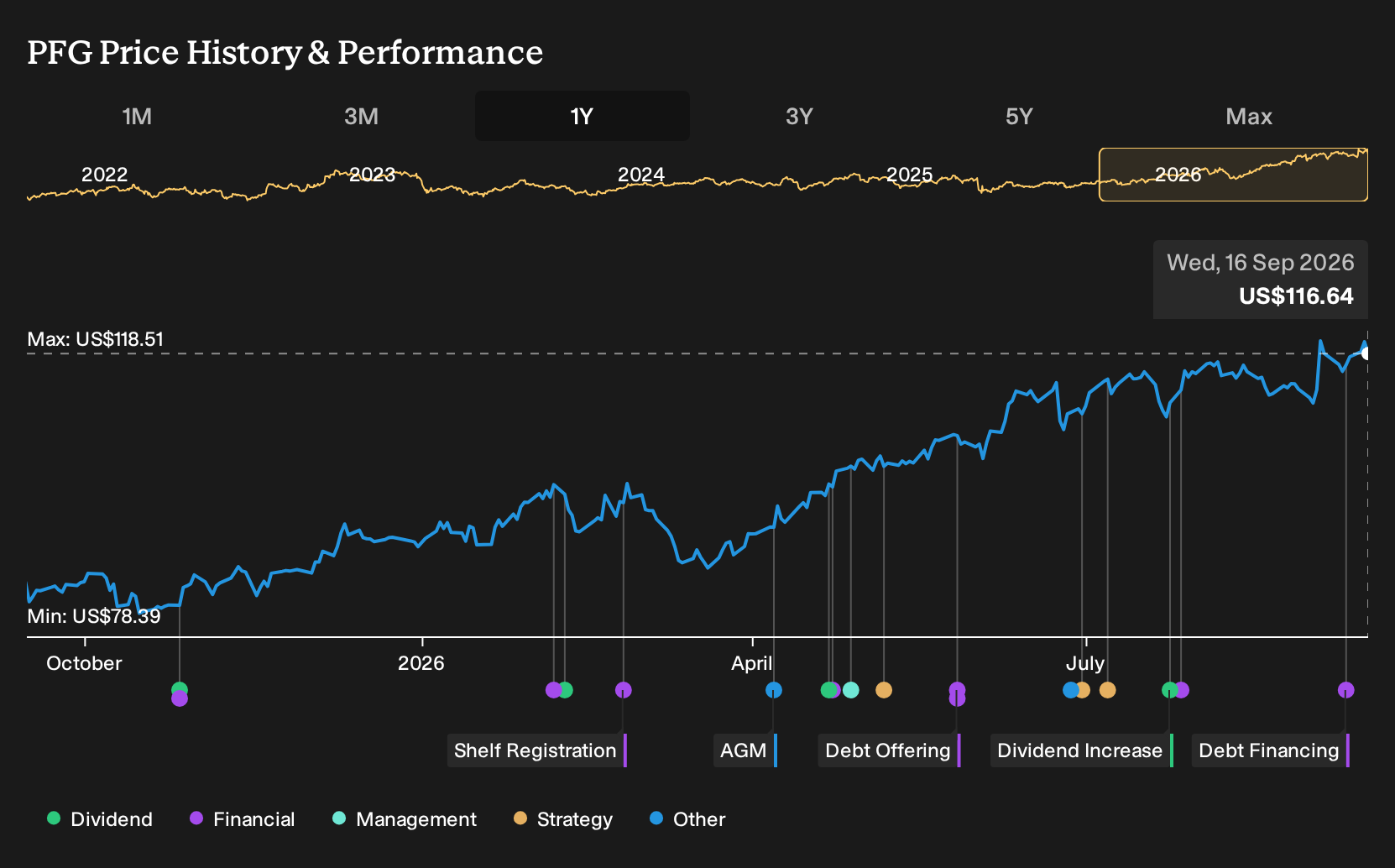Click the Min: US$78.39 label
This screenshot has width=1395, height=868.
(x=94, y=616)
